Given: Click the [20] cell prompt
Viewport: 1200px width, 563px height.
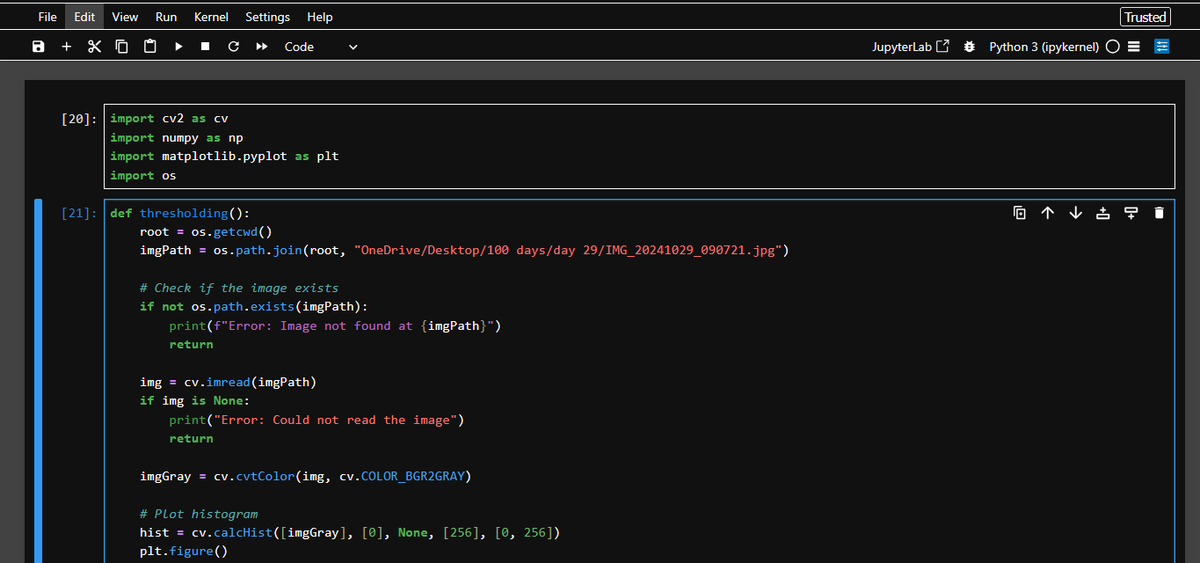Looking at the screenshot, I should coord(79,119).
